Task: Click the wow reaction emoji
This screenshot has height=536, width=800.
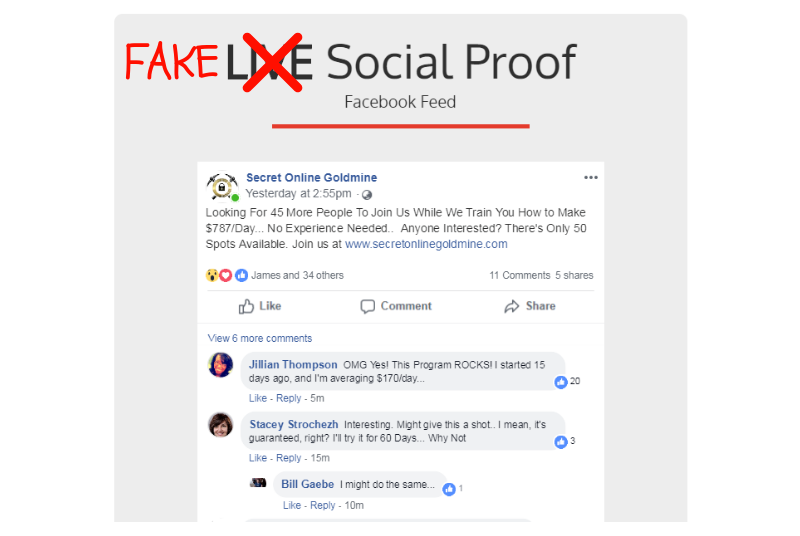Action: point(211,275)
